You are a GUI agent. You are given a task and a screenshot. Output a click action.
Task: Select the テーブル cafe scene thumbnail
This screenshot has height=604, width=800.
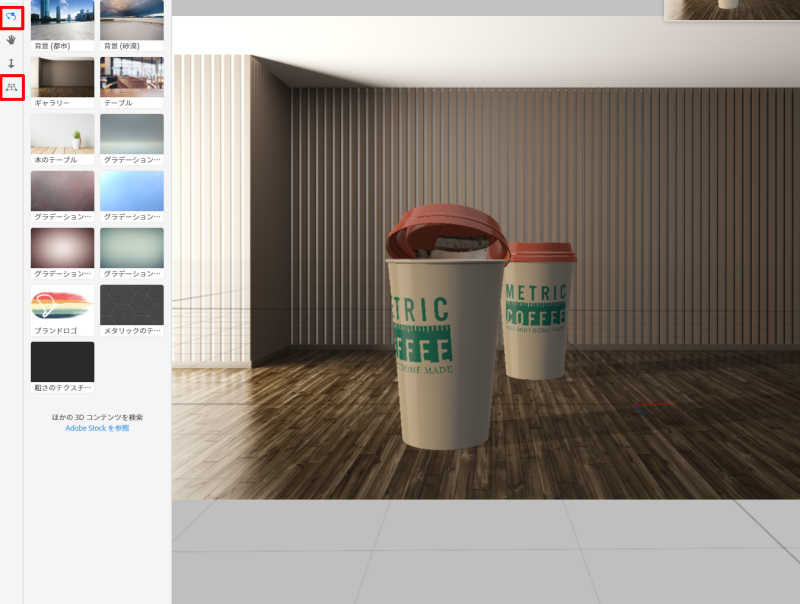[x=131, y=77]
